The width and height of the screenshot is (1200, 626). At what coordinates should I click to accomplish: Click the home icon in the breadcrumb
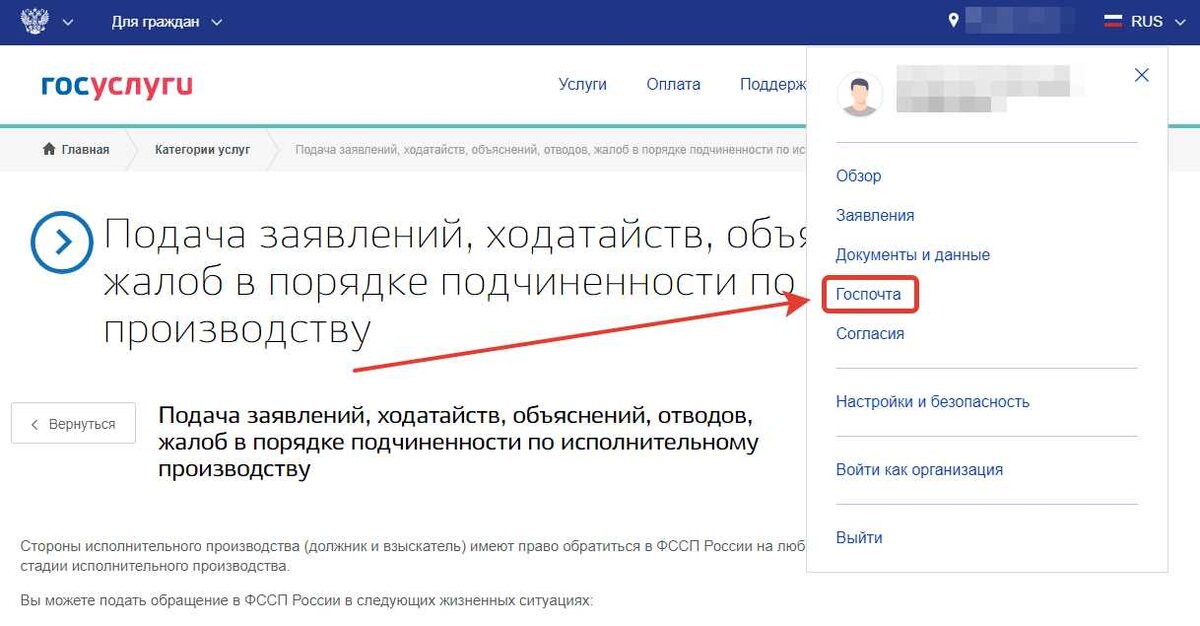(x=47, y=148)
